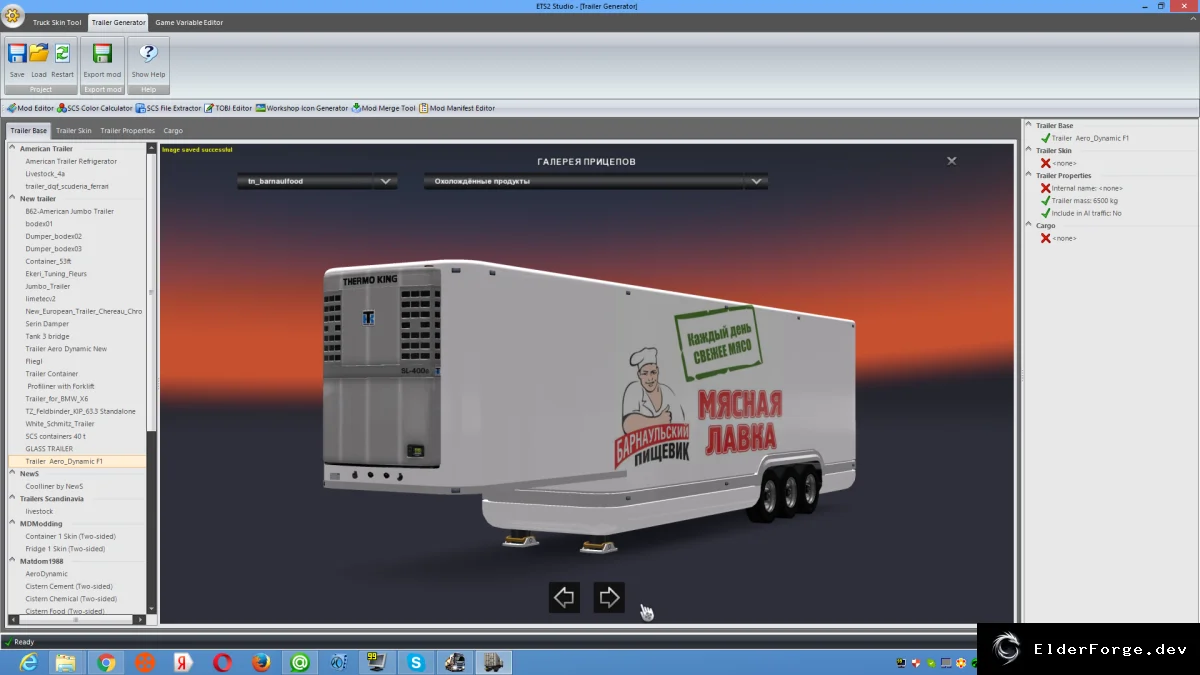Screen dimensions: 1200x675
Task: Open Google Chrome from the taskbar
Action: click(x=106, y=662)
